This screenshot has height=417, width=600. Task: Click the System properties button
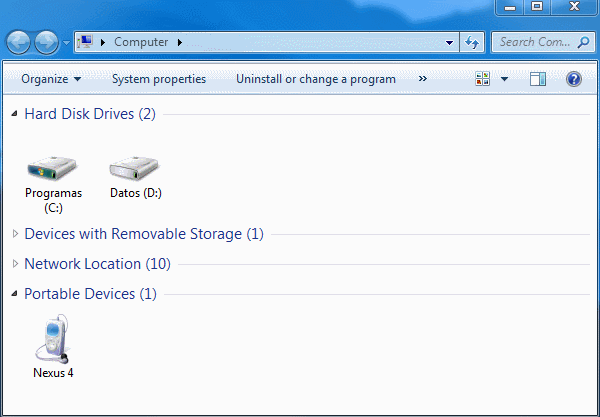coord(159,79)
